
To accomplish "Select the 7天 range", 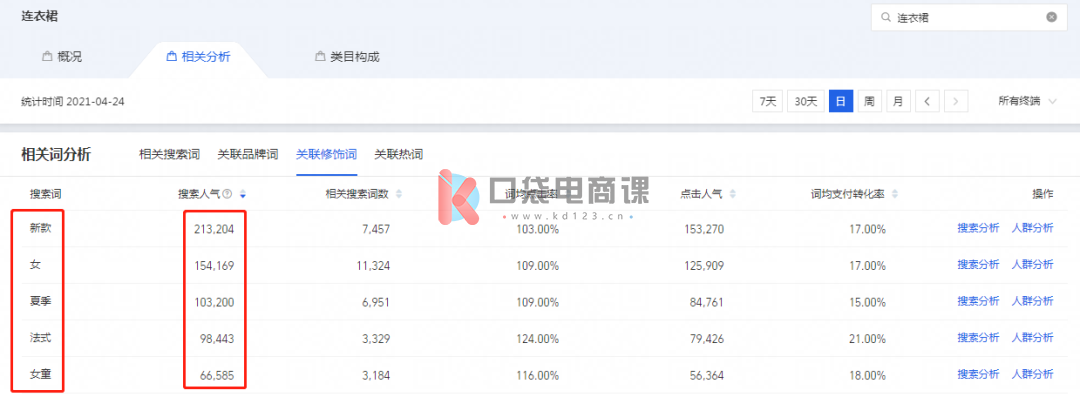I will click(x=767, y=101).
